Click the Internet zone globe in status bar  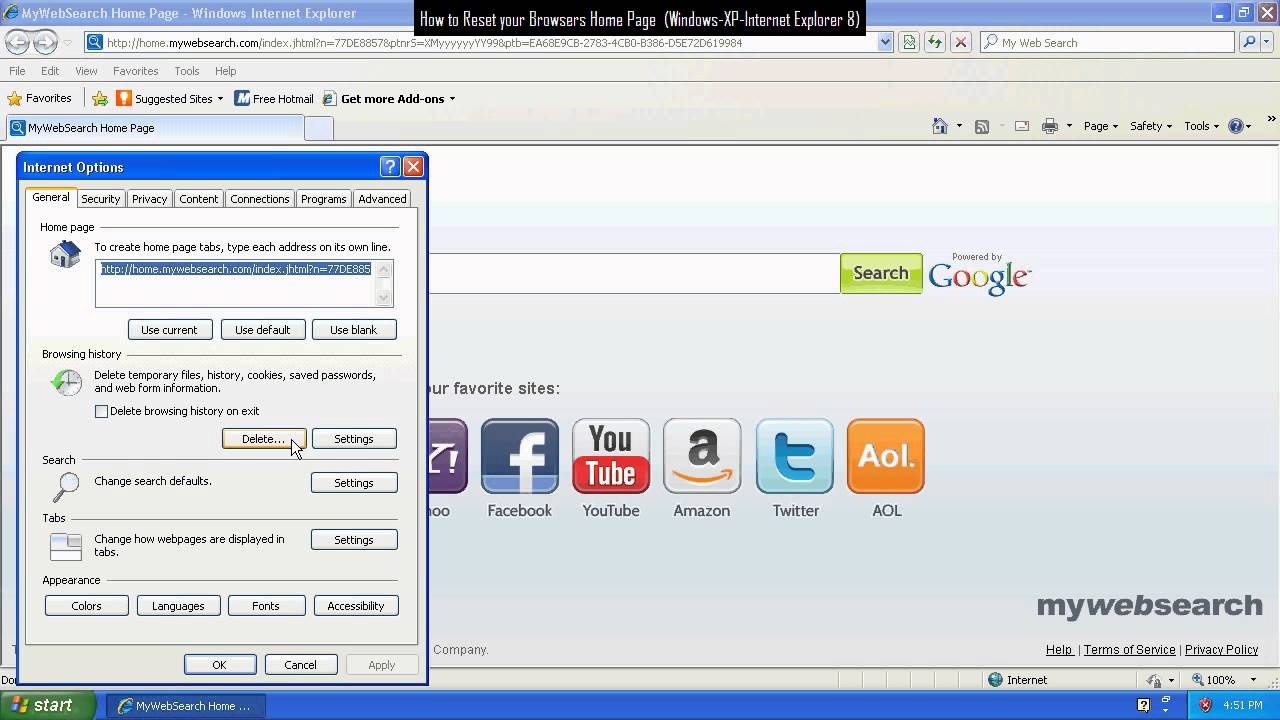pos(995,680)
